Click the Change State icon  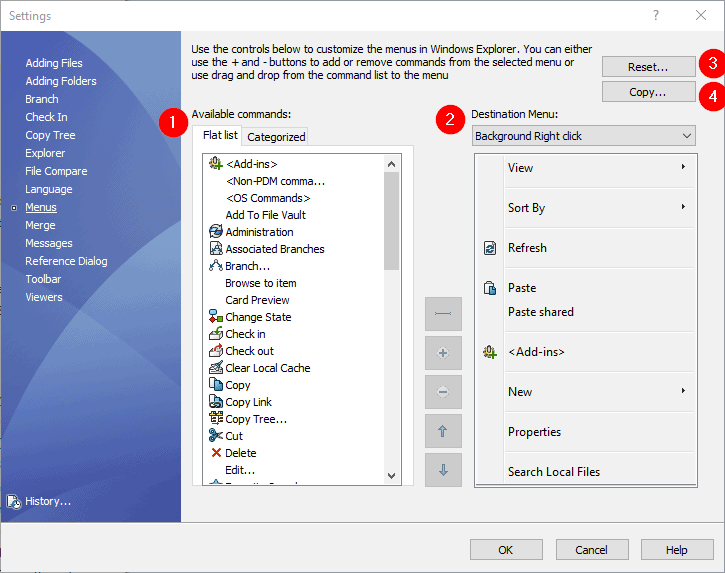216,316
